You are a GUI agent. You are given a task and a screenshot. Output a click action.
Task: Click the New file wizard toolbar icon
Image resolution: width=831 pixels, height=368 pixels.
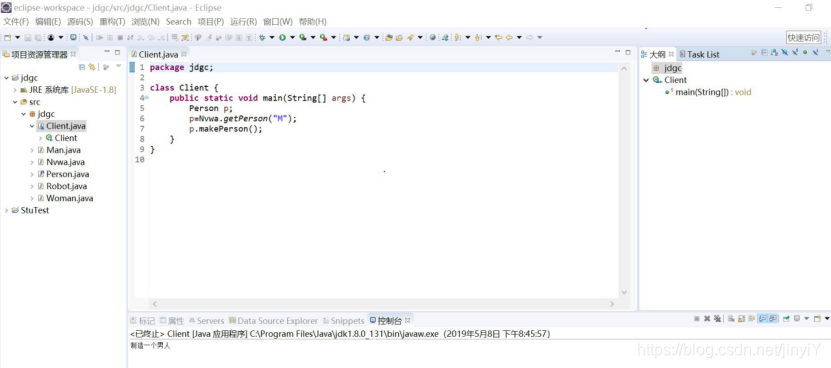pyautogui.click(x=7, y=38)
